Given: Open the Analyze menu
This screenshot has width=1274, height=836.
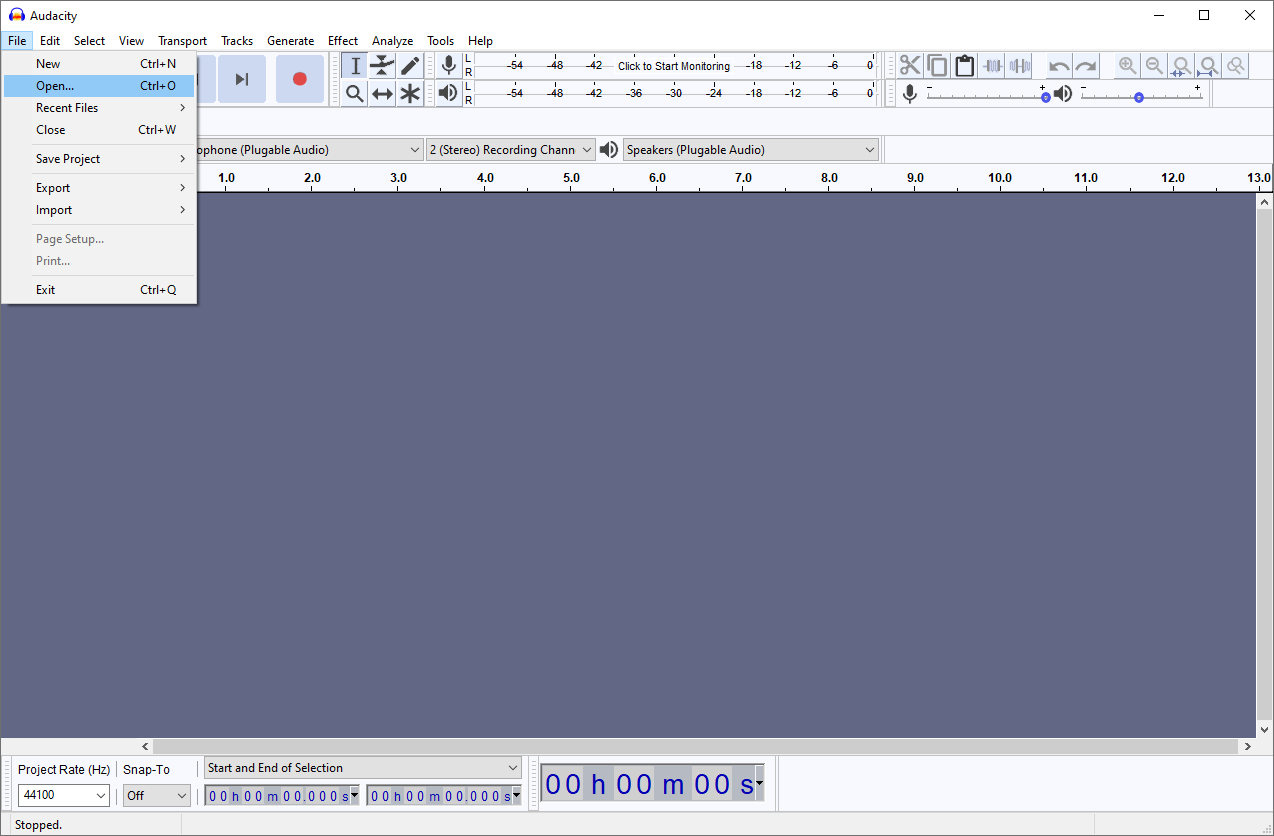Looking at the screenshot, I should tap(393, 41).
